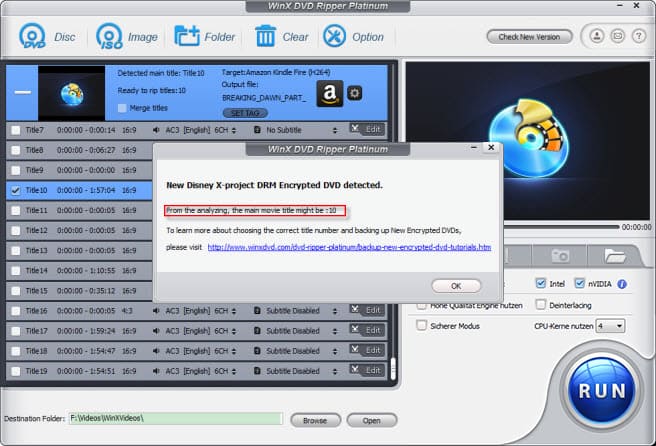656x446 pixels.
Task: Add a DVD Folder source
Action: (x=204, y=37)
